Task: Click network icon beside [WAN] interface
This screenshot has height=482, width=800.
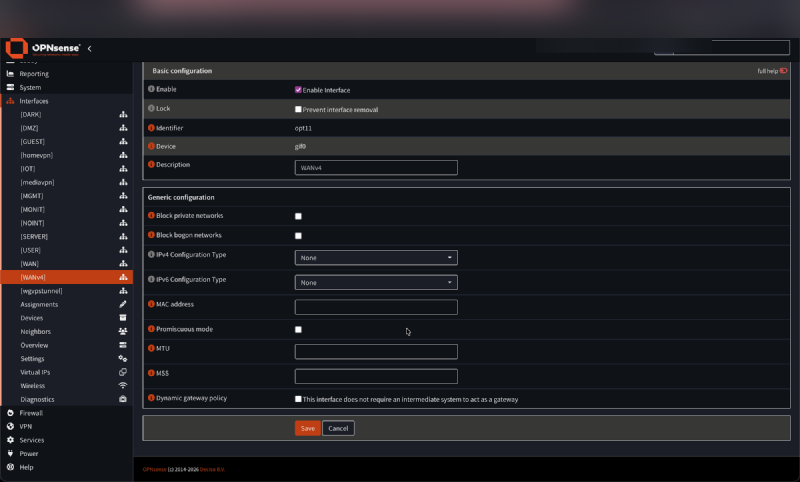Action: (x=123, y=264)
